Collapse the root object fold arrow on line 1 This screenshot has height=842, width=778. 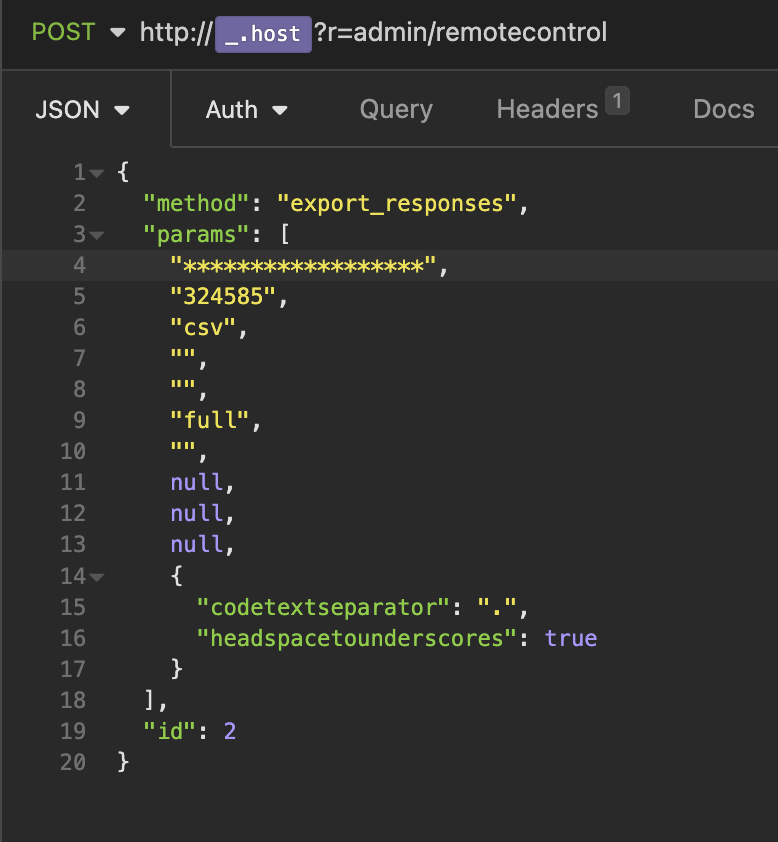[97, 173]
